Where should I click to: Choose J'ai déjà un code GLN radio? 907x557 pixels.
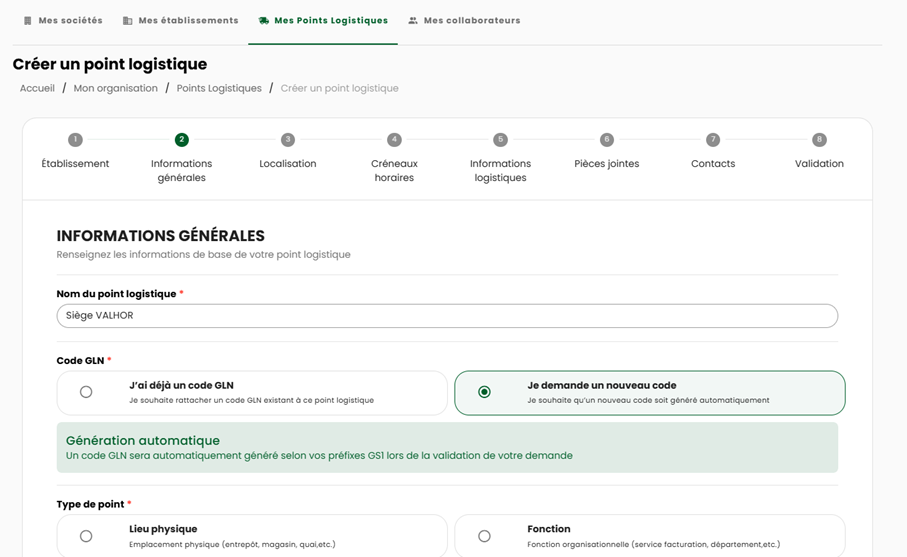(x=86, y=392)
